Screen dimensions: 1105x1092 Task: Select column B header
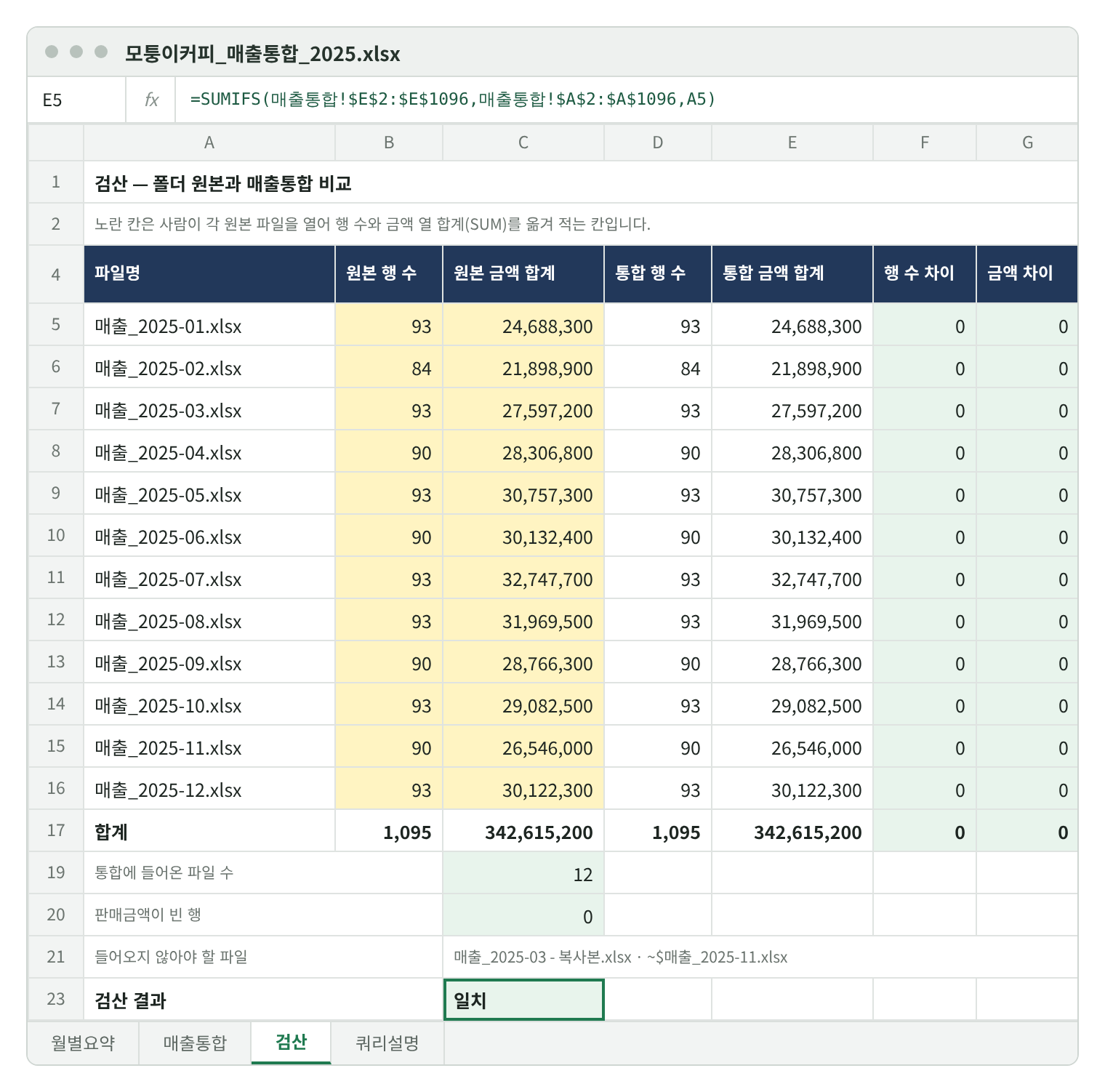389,142
